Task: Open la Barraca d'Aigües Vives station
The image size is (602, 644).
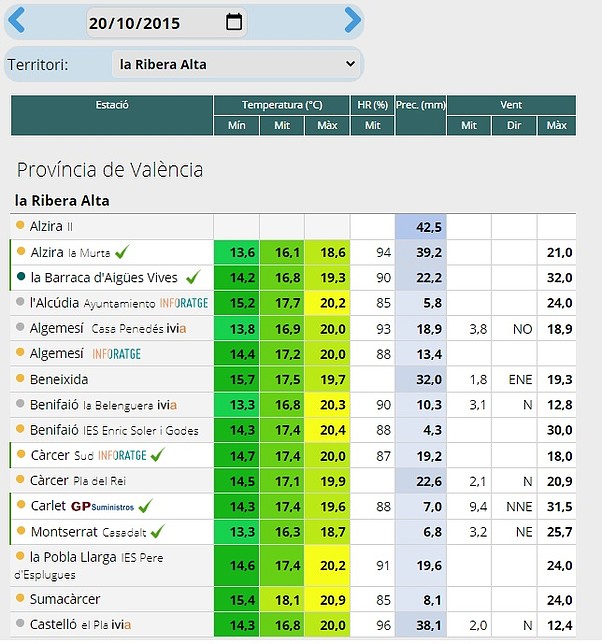Action: [x=104, y=278]
